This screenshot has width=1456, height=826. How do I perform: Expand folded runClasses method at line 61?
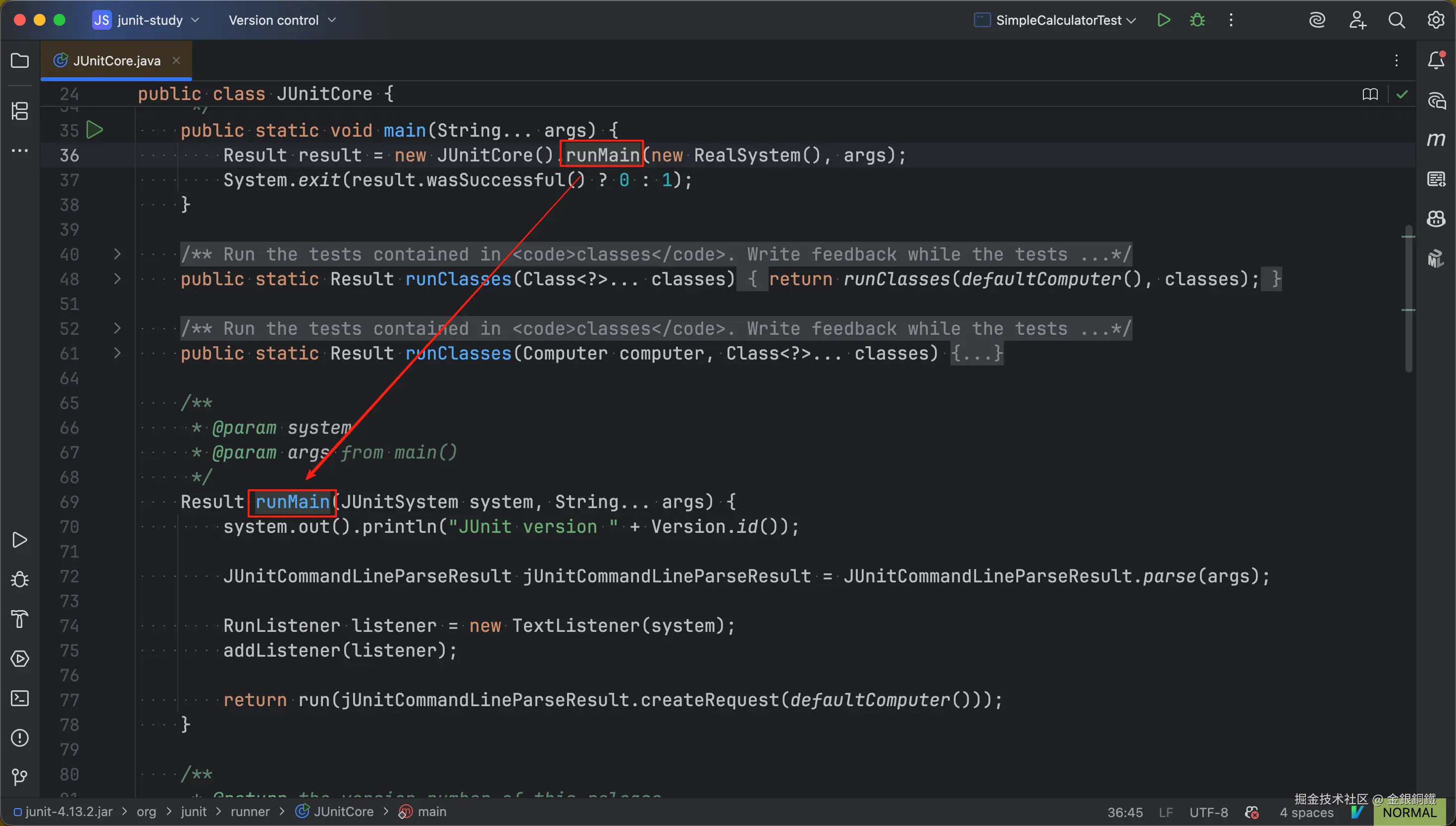(117, 354)
